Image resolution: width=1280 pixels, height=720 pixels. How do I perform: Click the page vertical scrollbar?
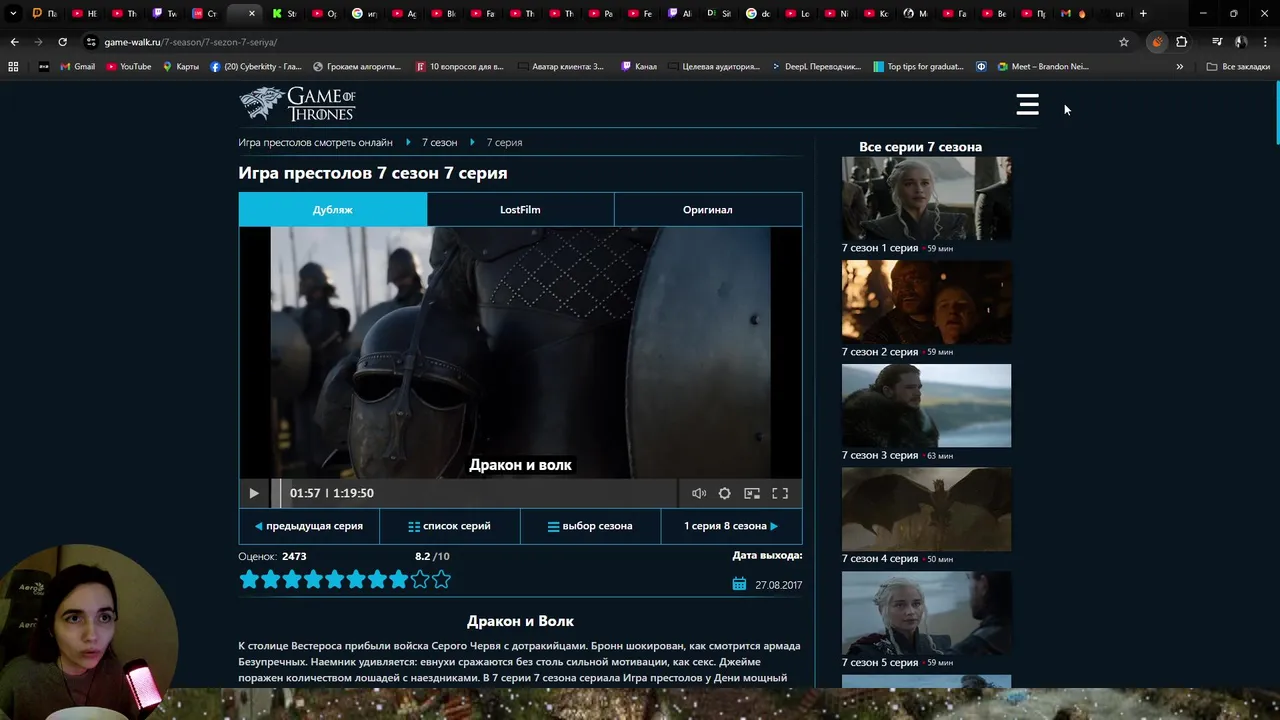point(1276,115)
